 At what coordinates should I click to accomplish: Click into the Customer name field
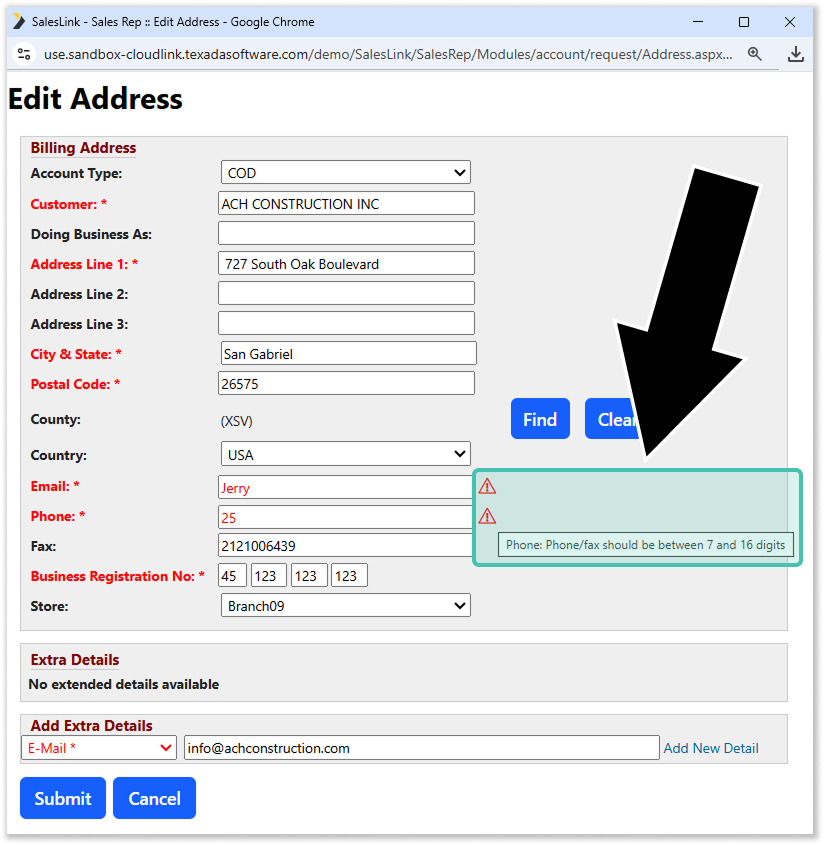point(346,204)
